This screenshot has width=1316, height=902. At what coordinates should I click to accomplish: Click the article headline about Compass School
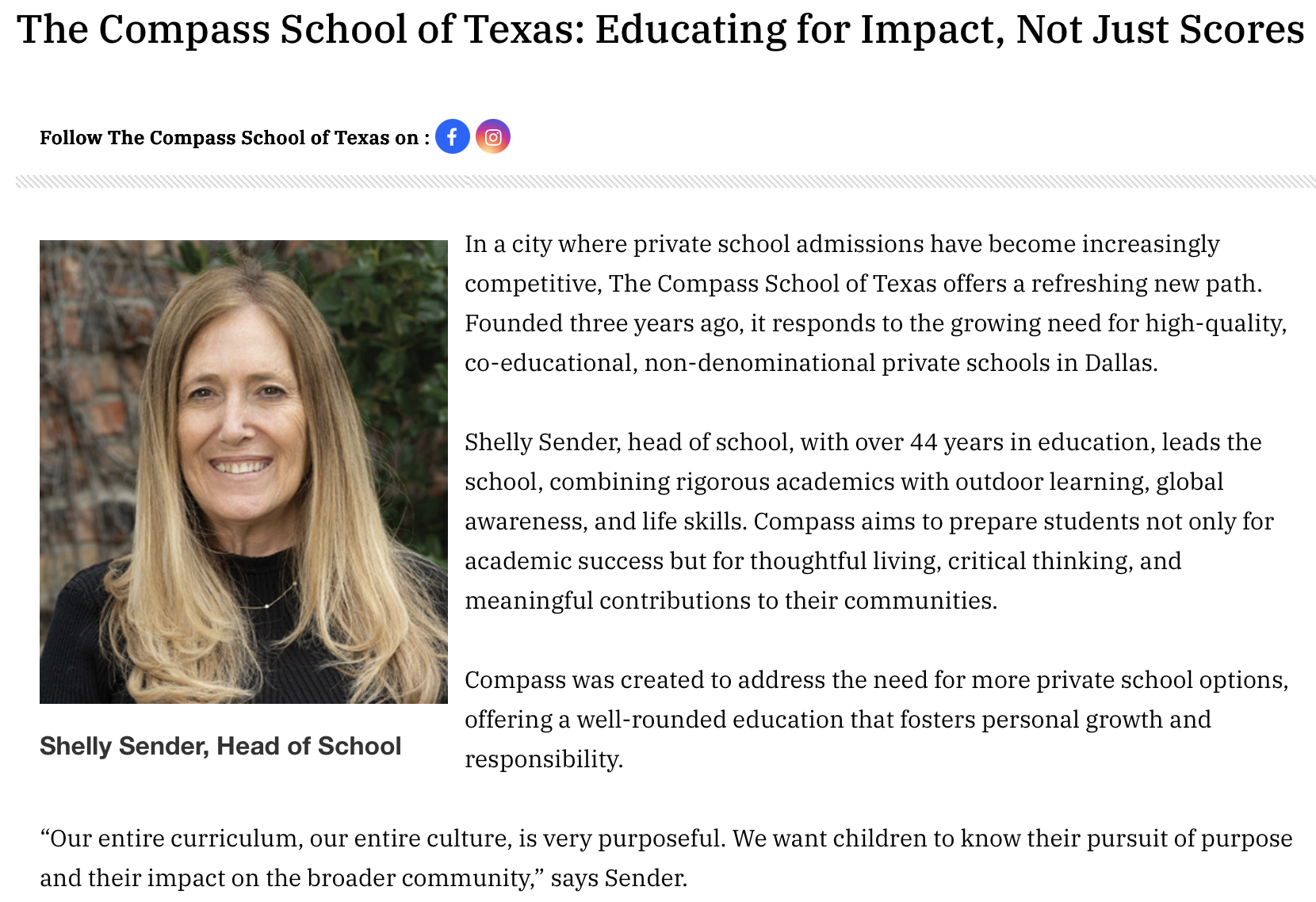660,30
